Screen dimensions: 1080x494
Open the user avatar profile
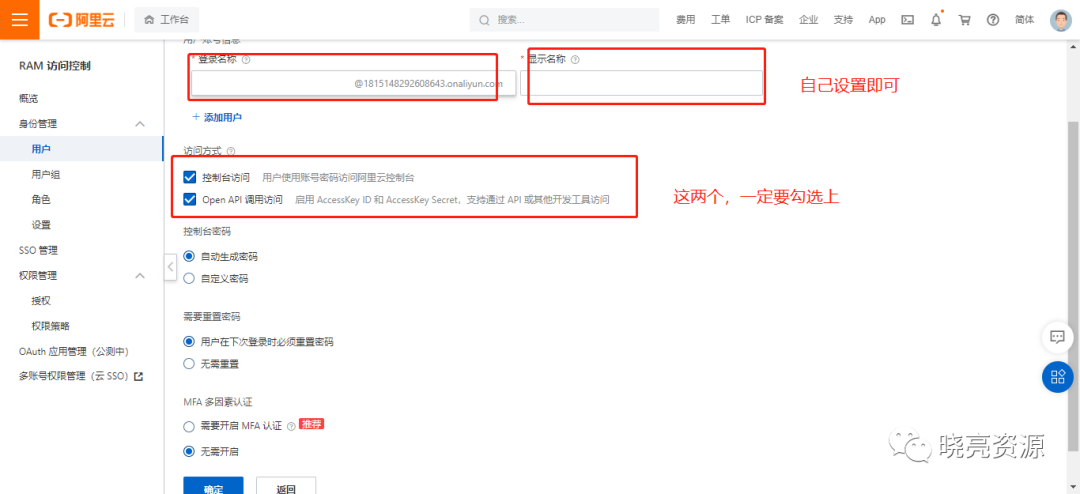(x=1061, y=20)
